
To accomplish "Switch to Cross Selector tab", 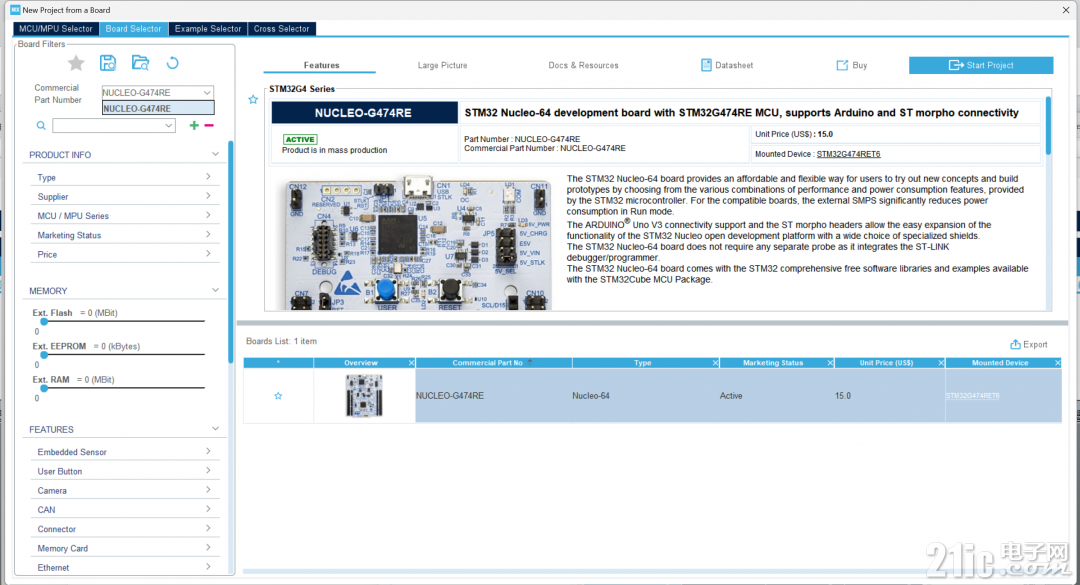I will tap(281, 29).
